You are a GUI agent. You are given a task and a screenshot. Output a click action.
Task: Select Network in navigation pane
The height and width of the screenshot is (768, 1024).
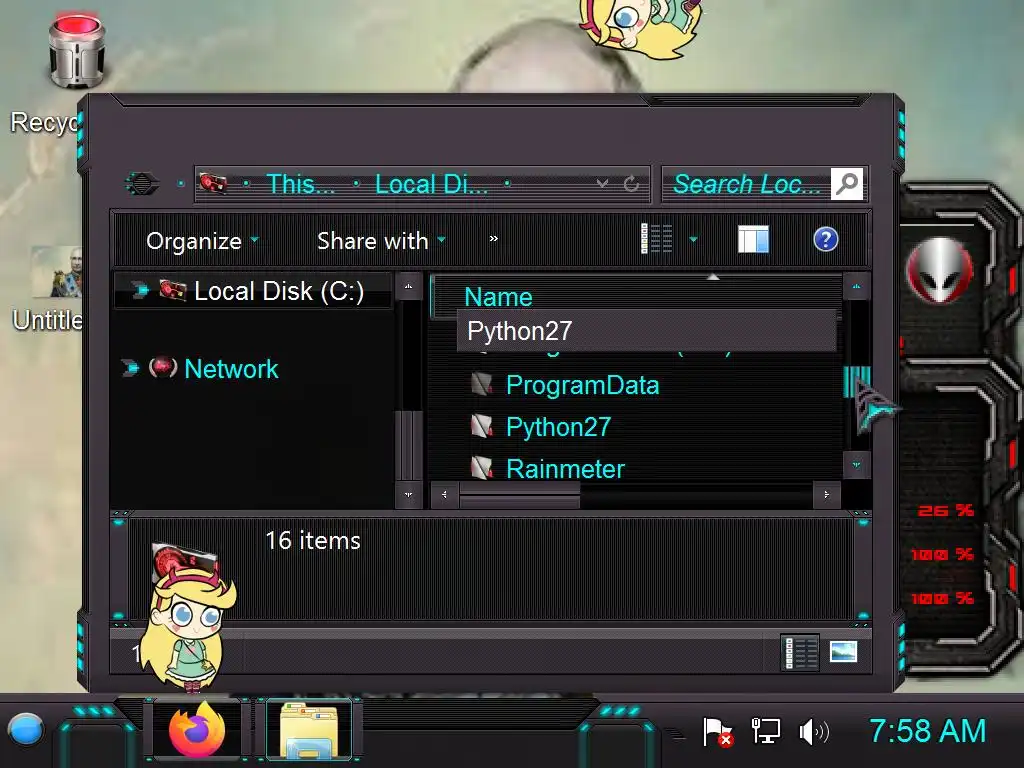[x=231, y=369]
